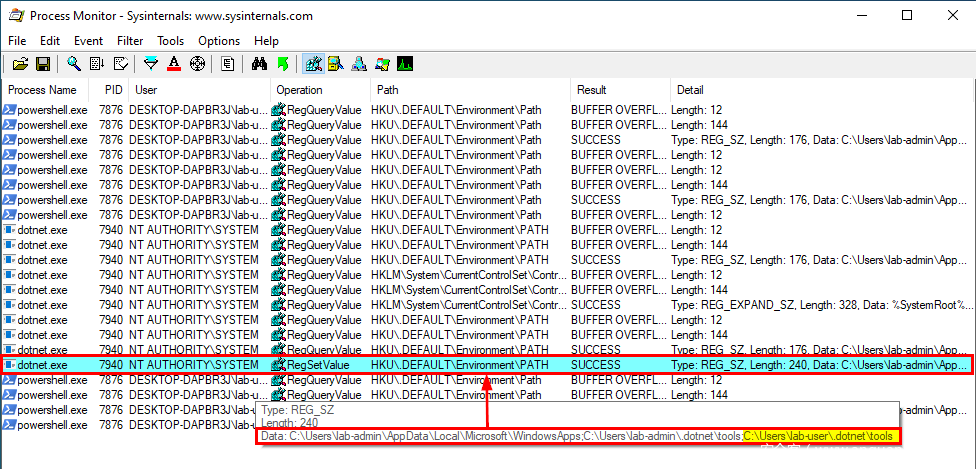The width and height of the screenshot is (976, 469).
Task: Select the highlighted dotnet.exe RegSetValue row
Action: (400, 365)
